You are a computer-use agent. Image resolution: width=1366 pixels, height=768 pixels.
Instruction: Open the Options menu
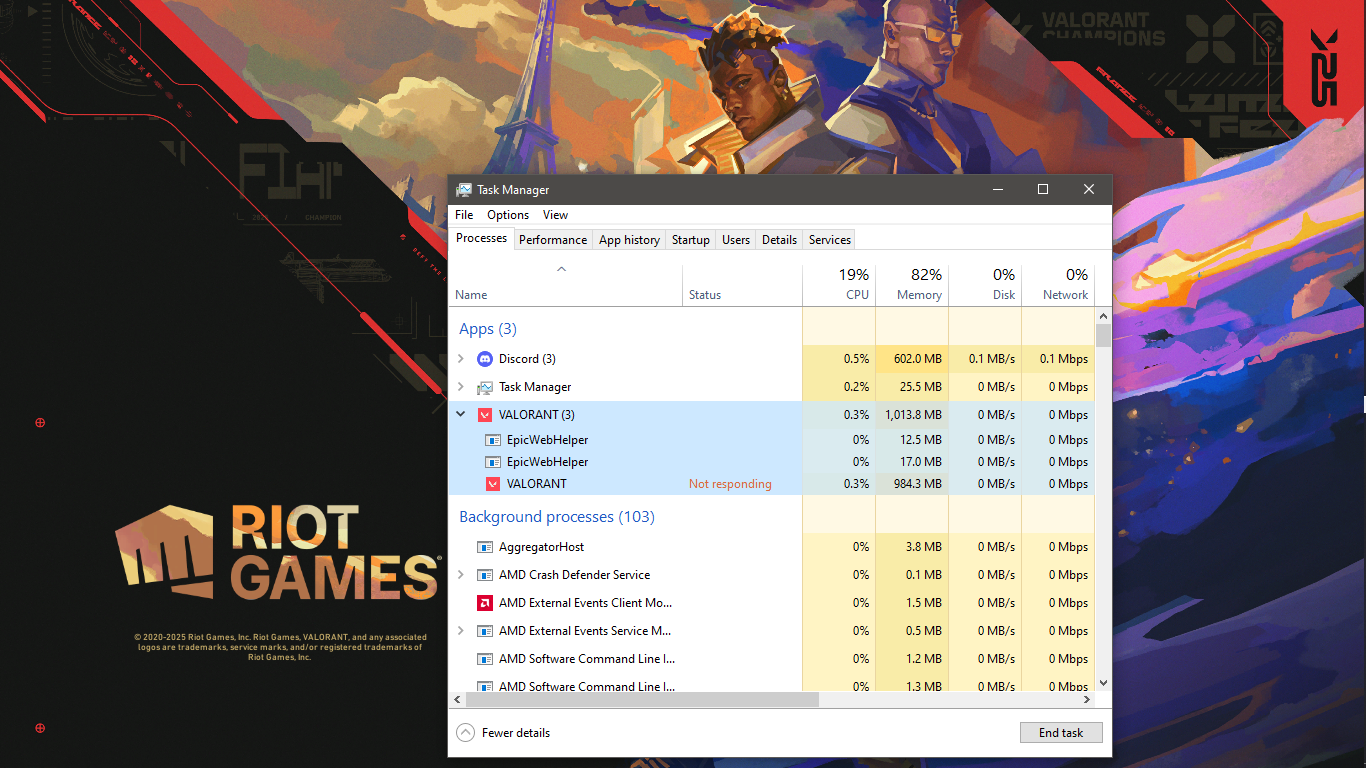click(508, 215)
